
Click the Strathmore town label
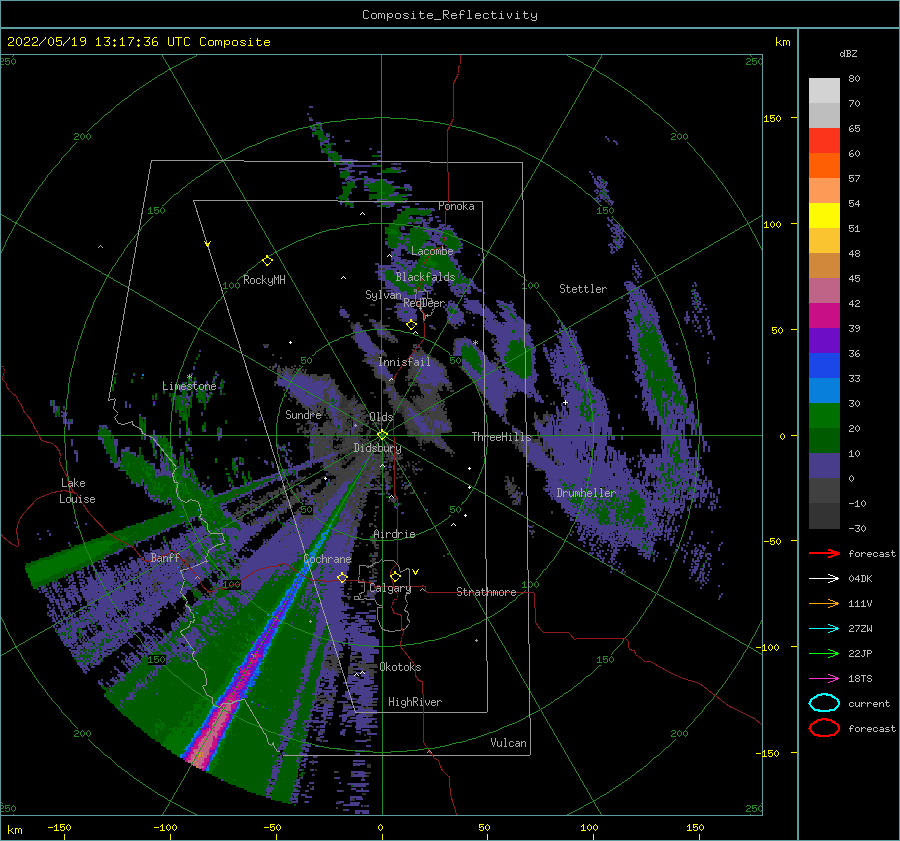tap(486, 592)
